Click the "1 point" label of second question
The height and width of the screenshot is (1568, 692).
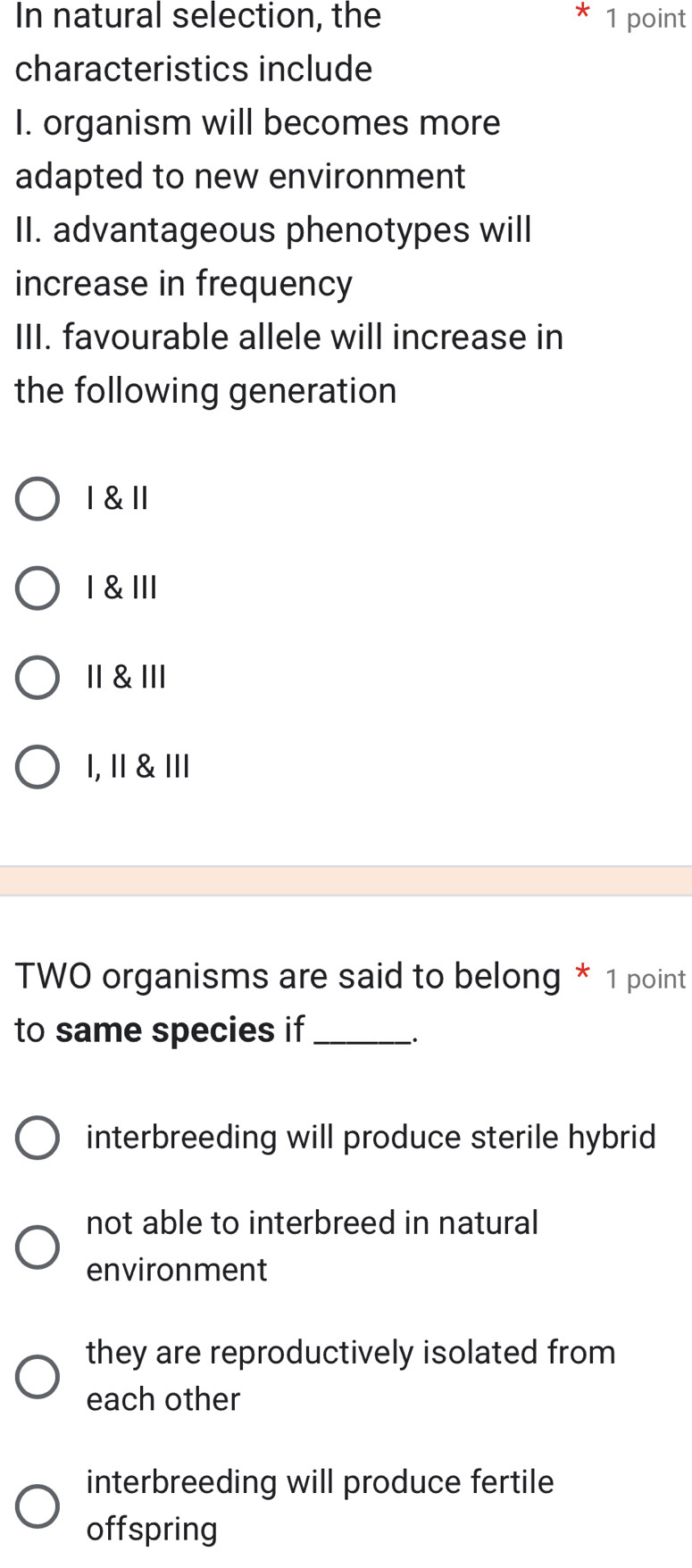pos(644,979)
